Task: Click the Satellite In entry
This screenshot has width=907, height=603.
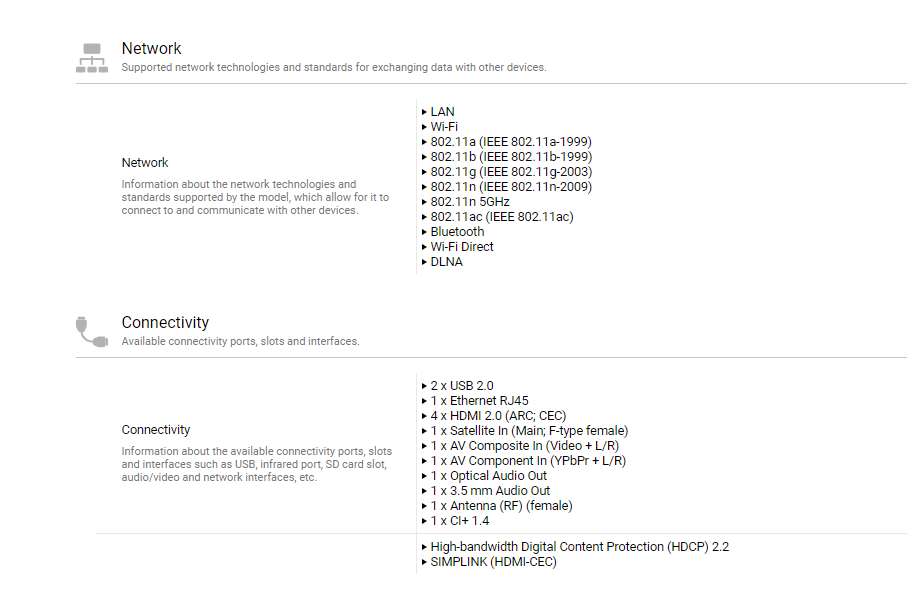Action: pyautogui.click(x=529, y=431)
